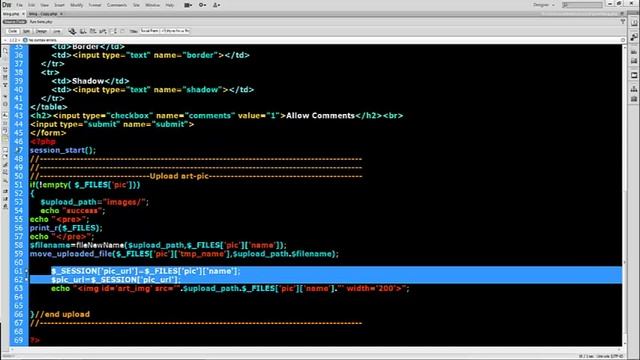Screen dimensions: 640x360
Task: Open the Insert menu
Action: click(x=59, y=5)
